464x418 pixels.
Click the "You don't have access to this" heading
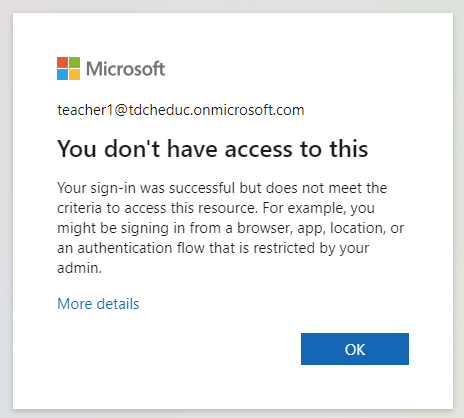tap(213, 149)
